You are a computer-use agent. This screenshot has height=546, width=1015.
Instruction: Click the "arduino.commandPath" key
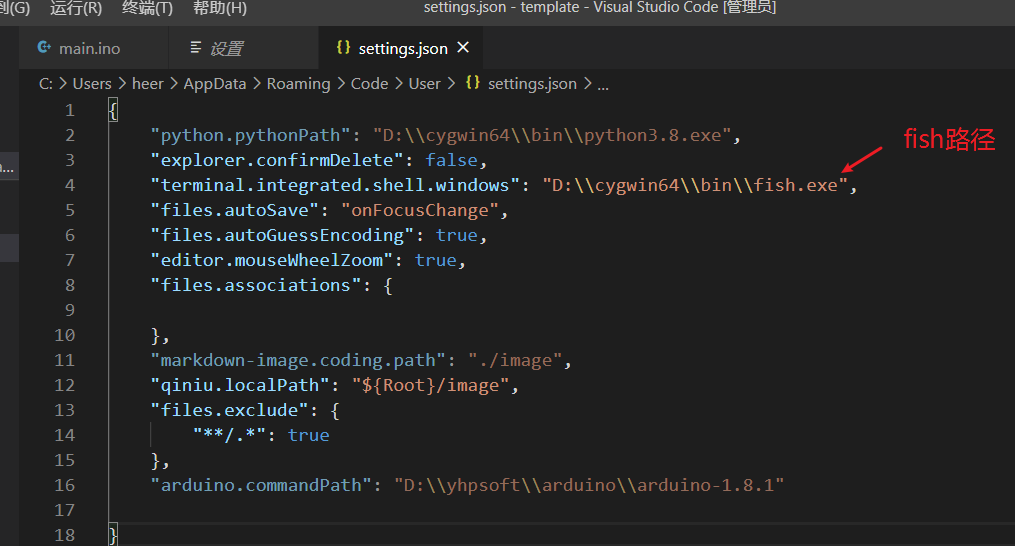tap(261, 485)
